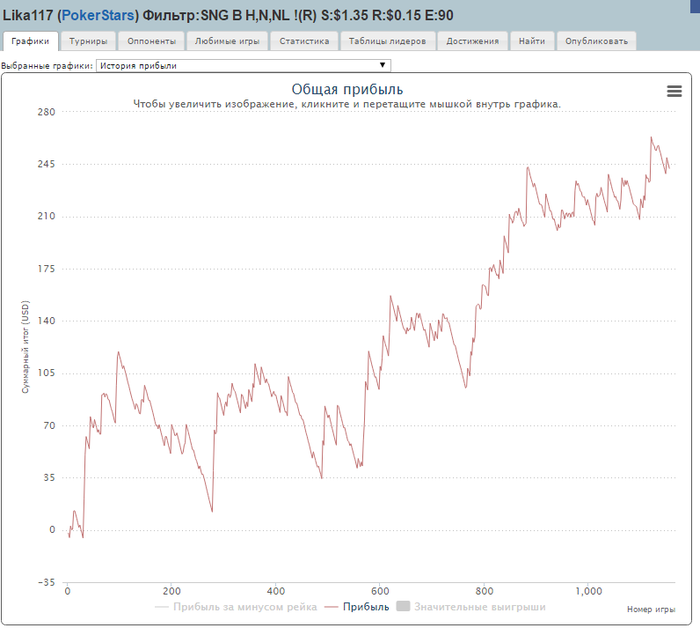This screenshot has height=628, width=700.
Task: Click the Значительные выигрыши gray legend swatch
Action: click(403, 606)
